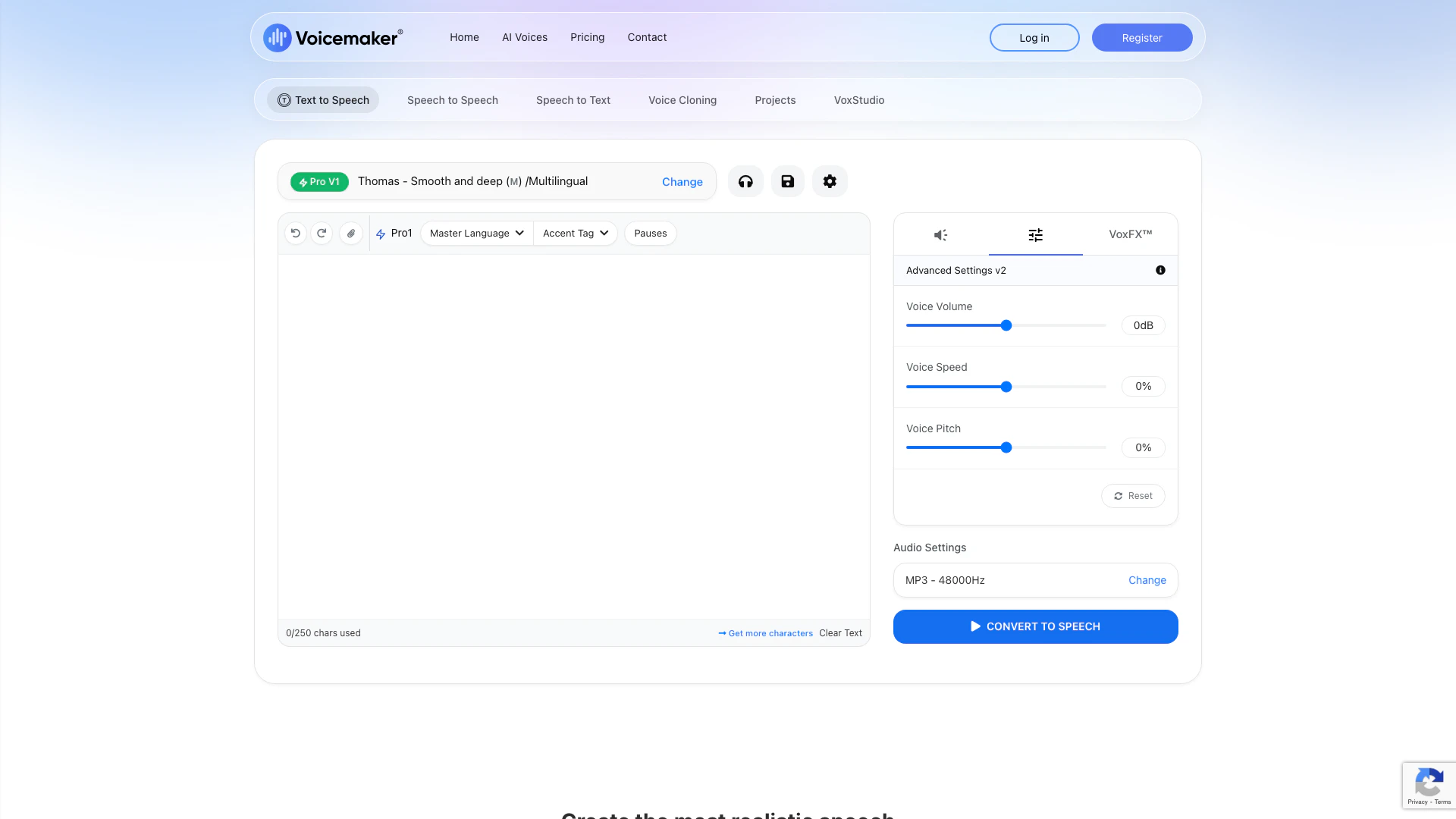Image resolution: width=1456 pixels, height=819 pixels.
Task: Select the sliders advanced settings tab
Action: pos(1035,235)
